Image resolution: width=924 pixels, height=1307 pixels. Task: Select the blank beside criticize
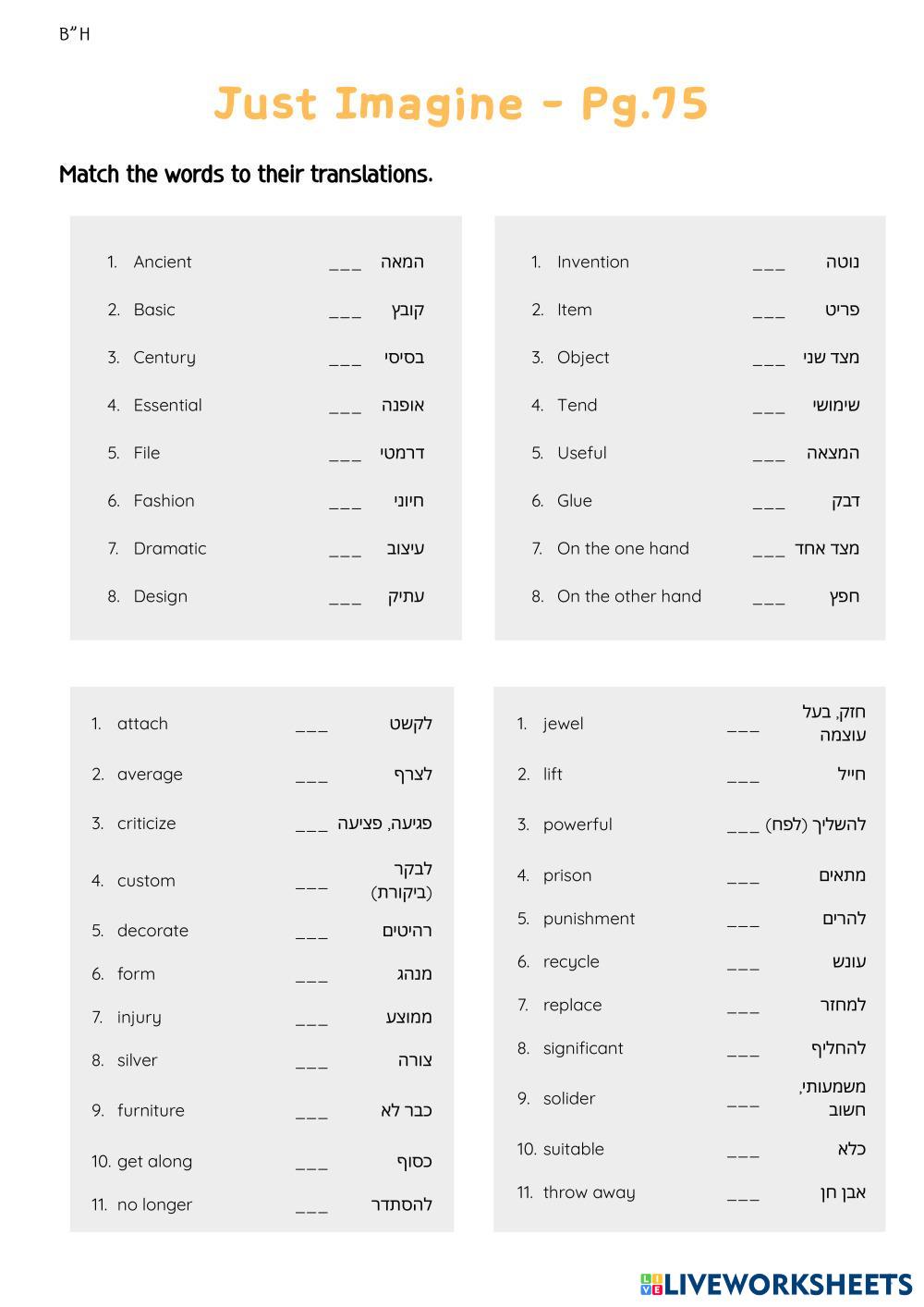click(x=311, y=825)
